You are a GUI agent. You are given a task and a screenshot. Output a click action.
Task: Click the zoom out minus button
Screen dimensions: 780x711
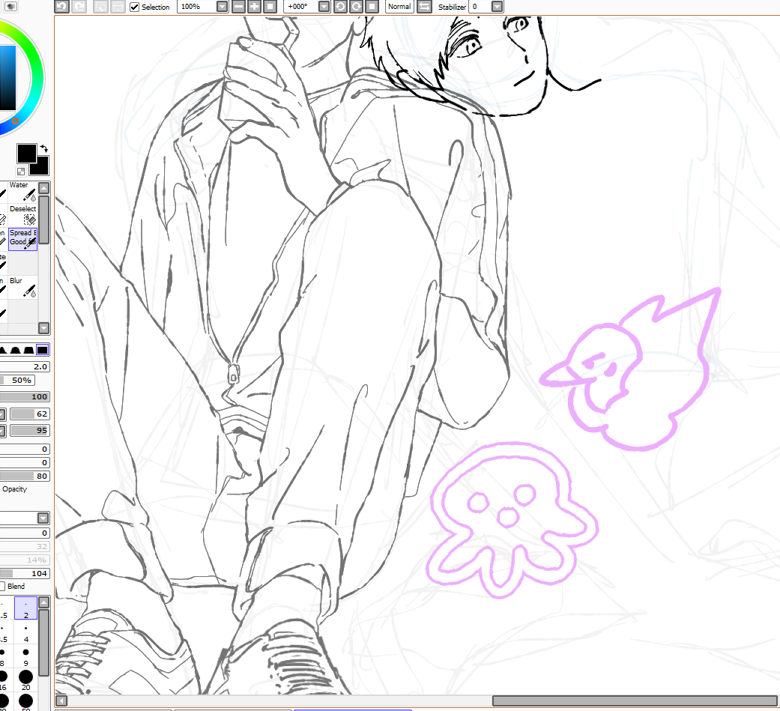click(239, 6)
